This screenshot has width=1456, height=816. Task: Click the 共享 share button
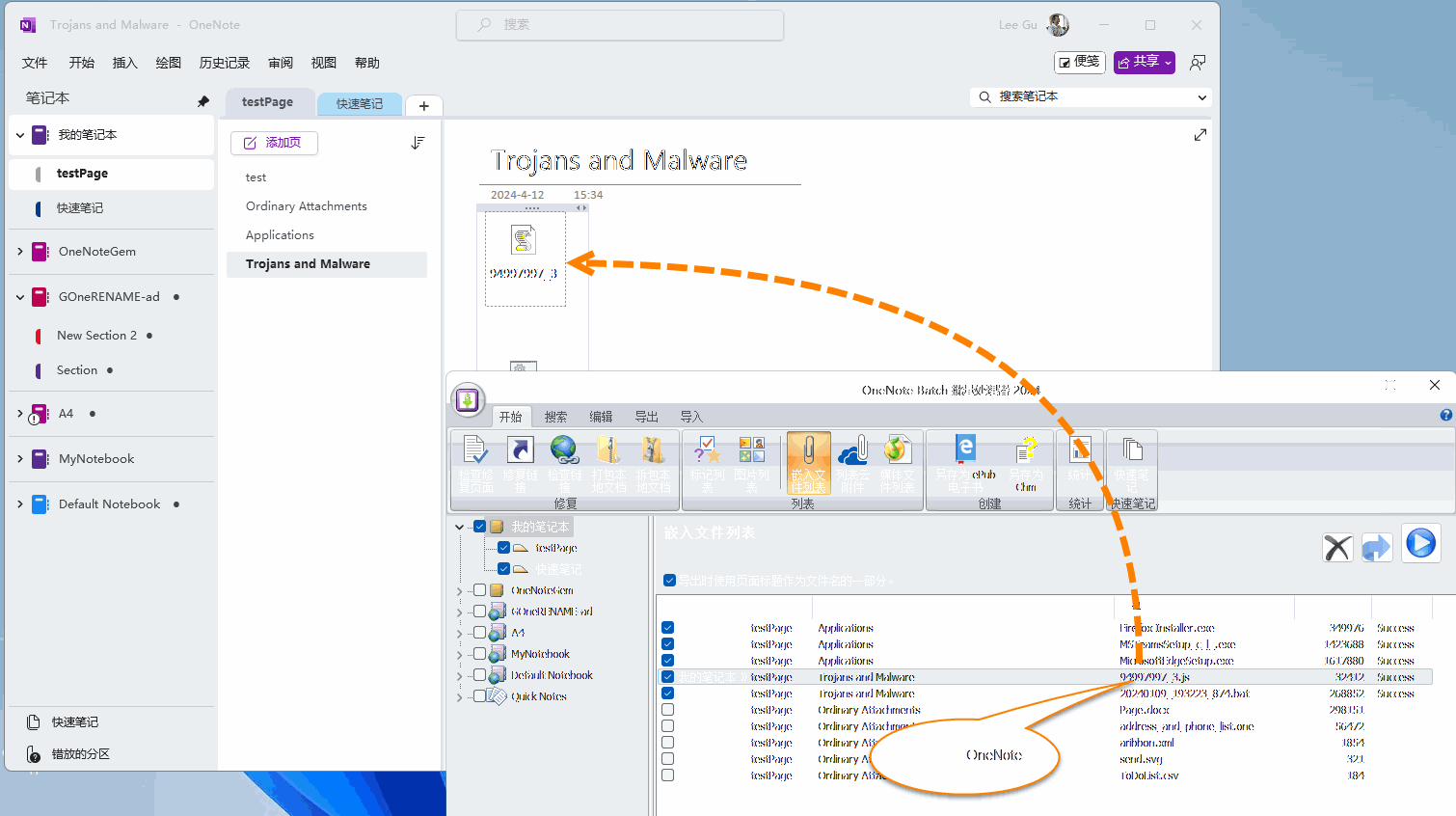tap(1145, 62)
